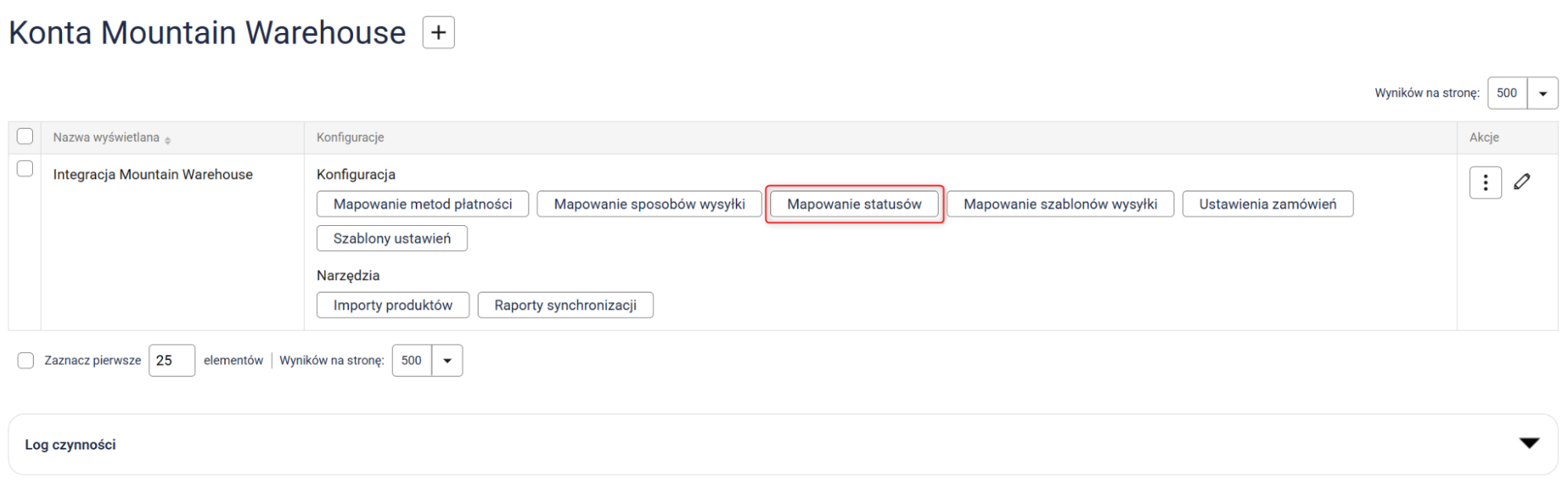Click the pencil edit icon

pos(1522,182)
